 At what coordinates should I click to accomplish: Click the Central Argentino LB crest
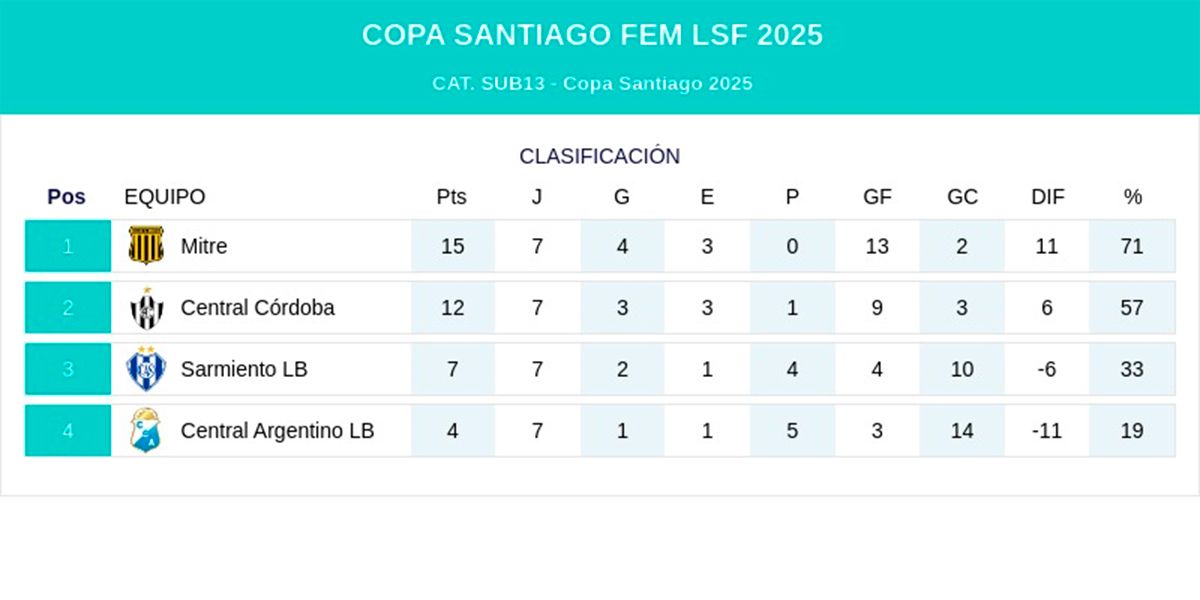coord(146,431)
